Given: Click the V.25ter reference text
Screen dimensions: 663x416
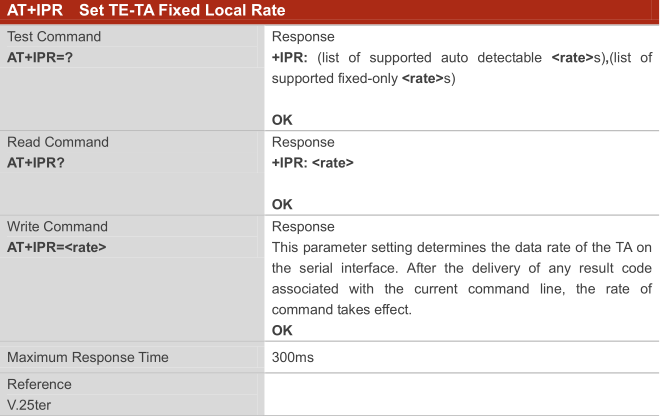Looking at the screenshot, I should tap(31, 403).
